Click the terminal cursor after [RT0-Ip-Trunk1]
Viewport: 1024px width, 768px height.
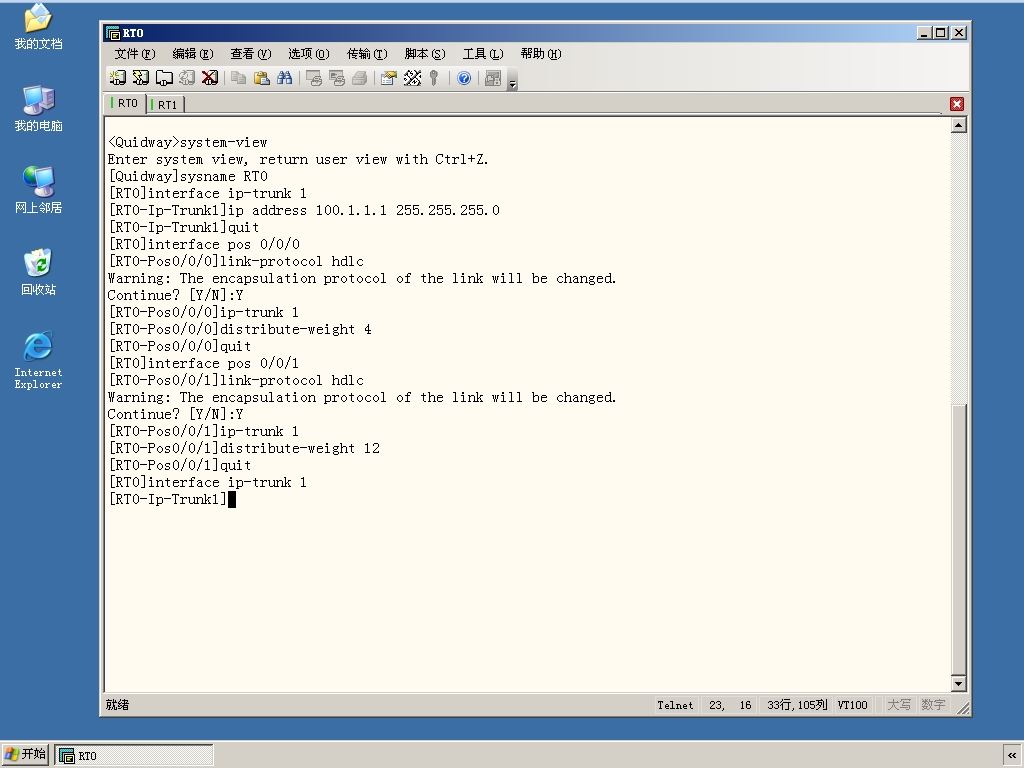pyautogui.click(x=231, y=500)
